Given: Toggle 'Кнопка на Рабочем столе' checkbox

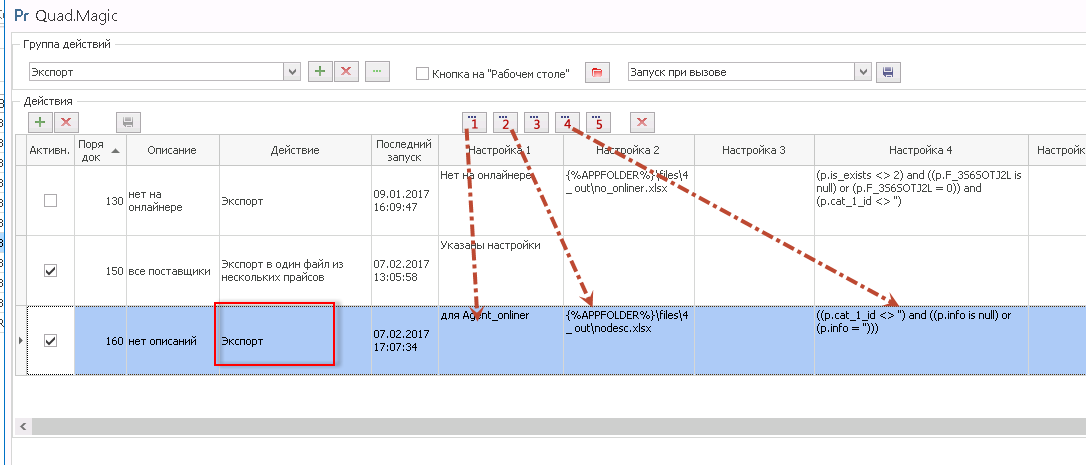Looking at the screenshot, I should pos(422,73).
